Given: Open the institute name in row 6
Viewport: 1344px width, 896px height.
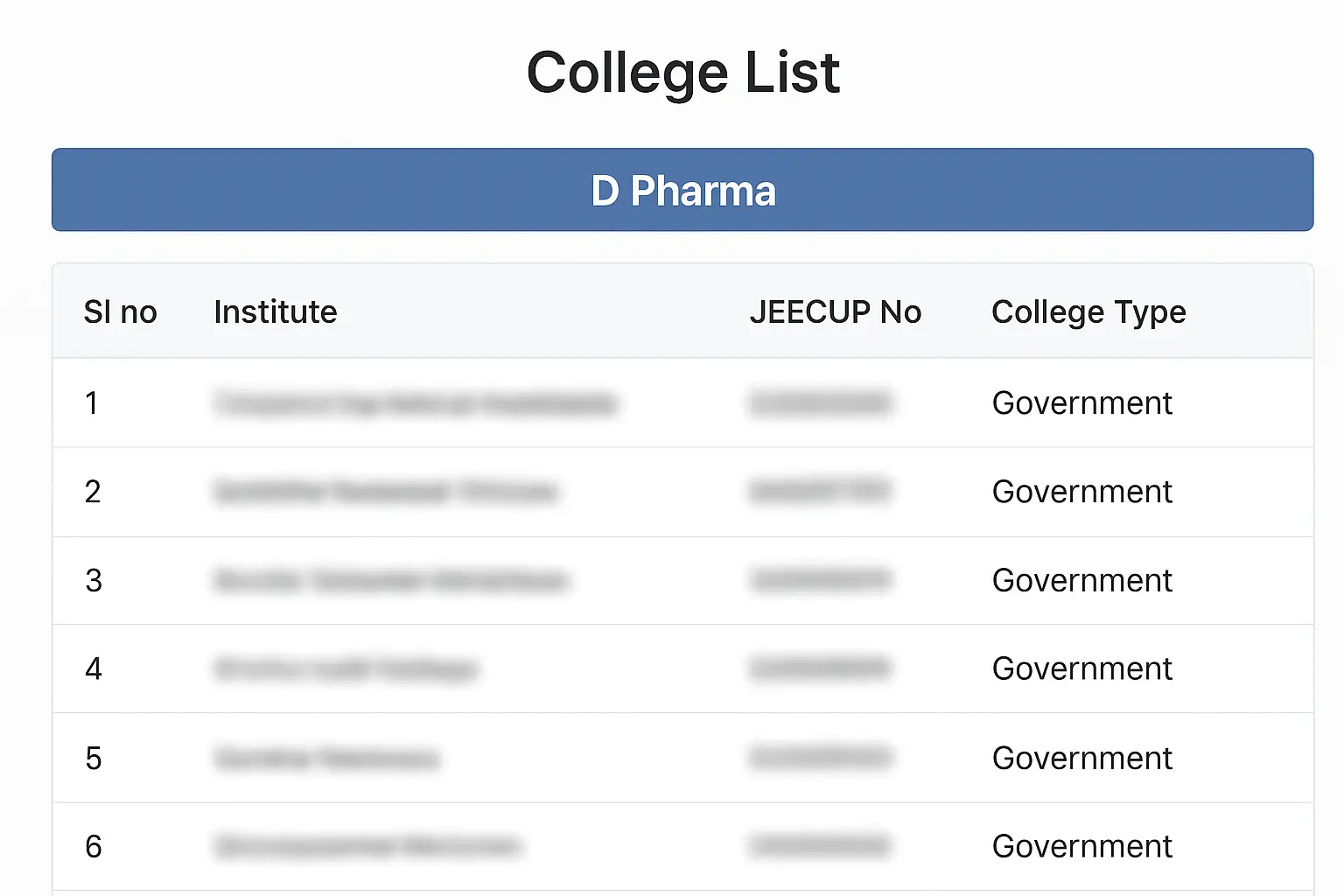Looking at the screenshot, I should 368,847.
